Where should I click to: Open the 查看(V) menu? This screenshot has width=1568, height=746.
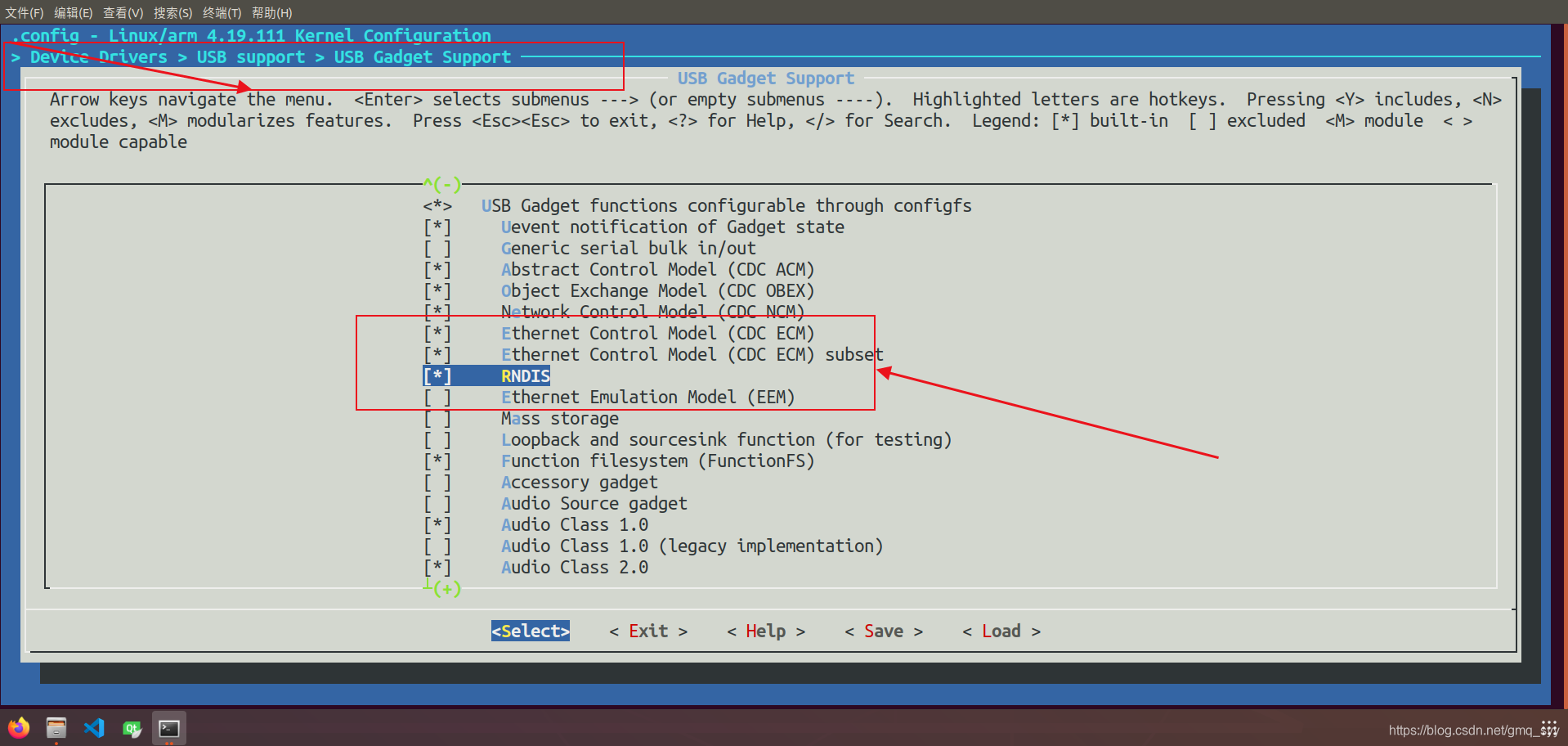[123, 12]
